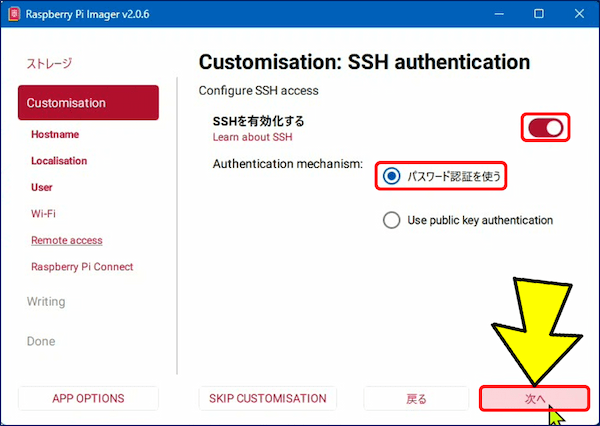Open the Remote access section

click(x=67, y=240)
